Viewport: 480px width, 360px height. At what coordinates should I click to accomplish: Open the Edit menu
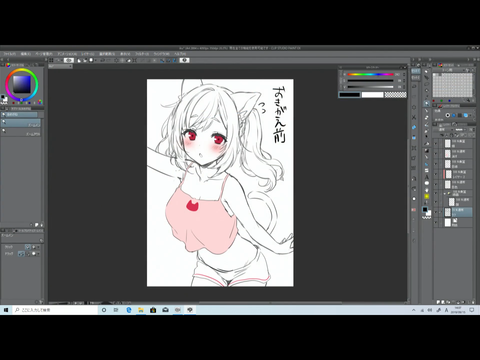coord(26,54)
